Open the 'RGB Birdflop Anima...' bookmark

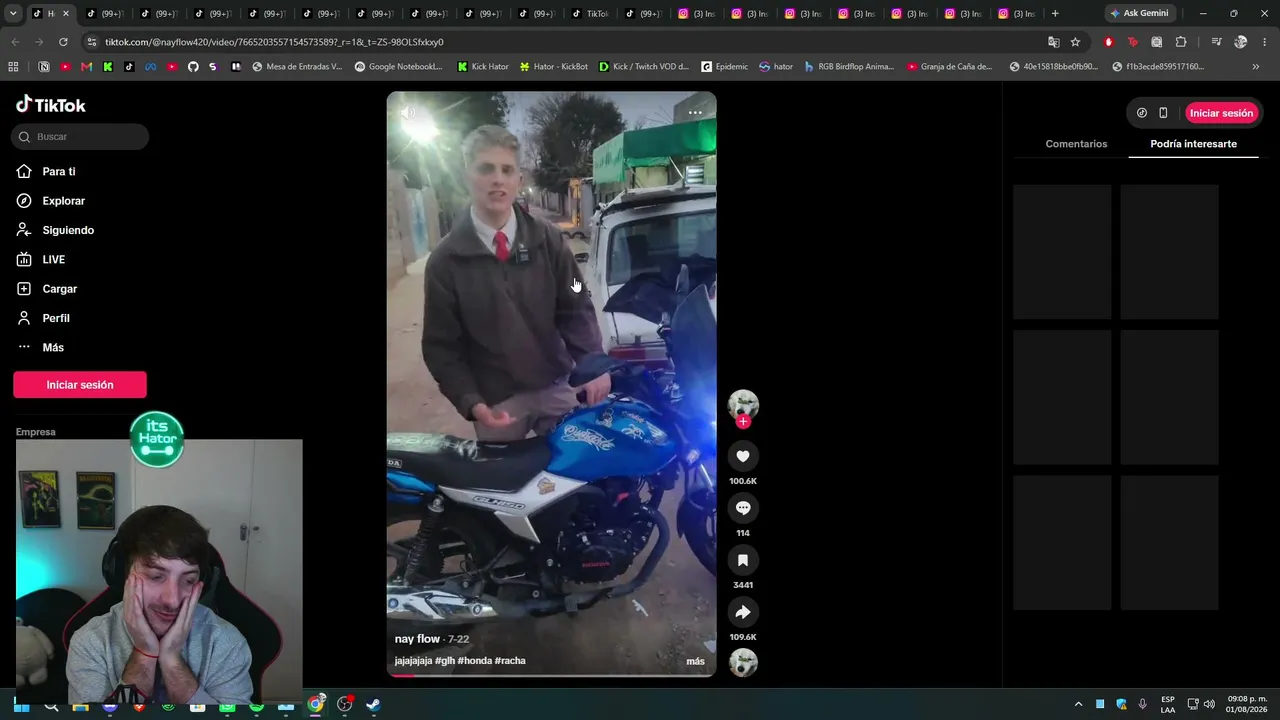point(849,67)
